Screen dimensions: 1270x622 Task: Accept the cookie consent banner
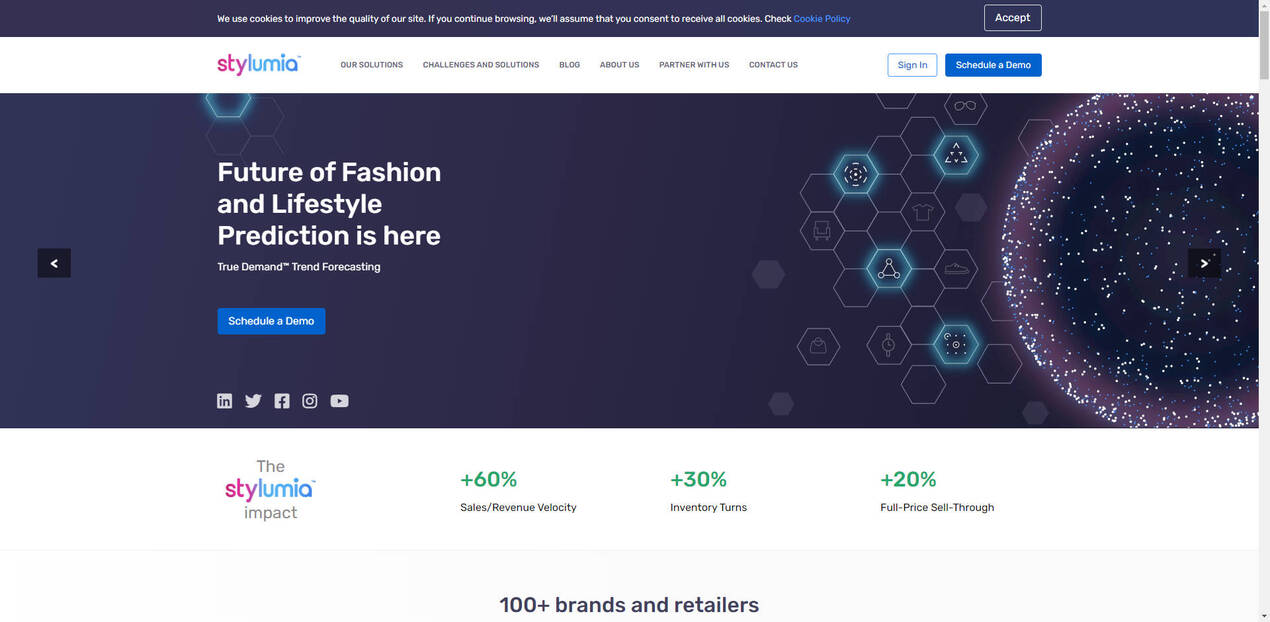[1012, 18]
